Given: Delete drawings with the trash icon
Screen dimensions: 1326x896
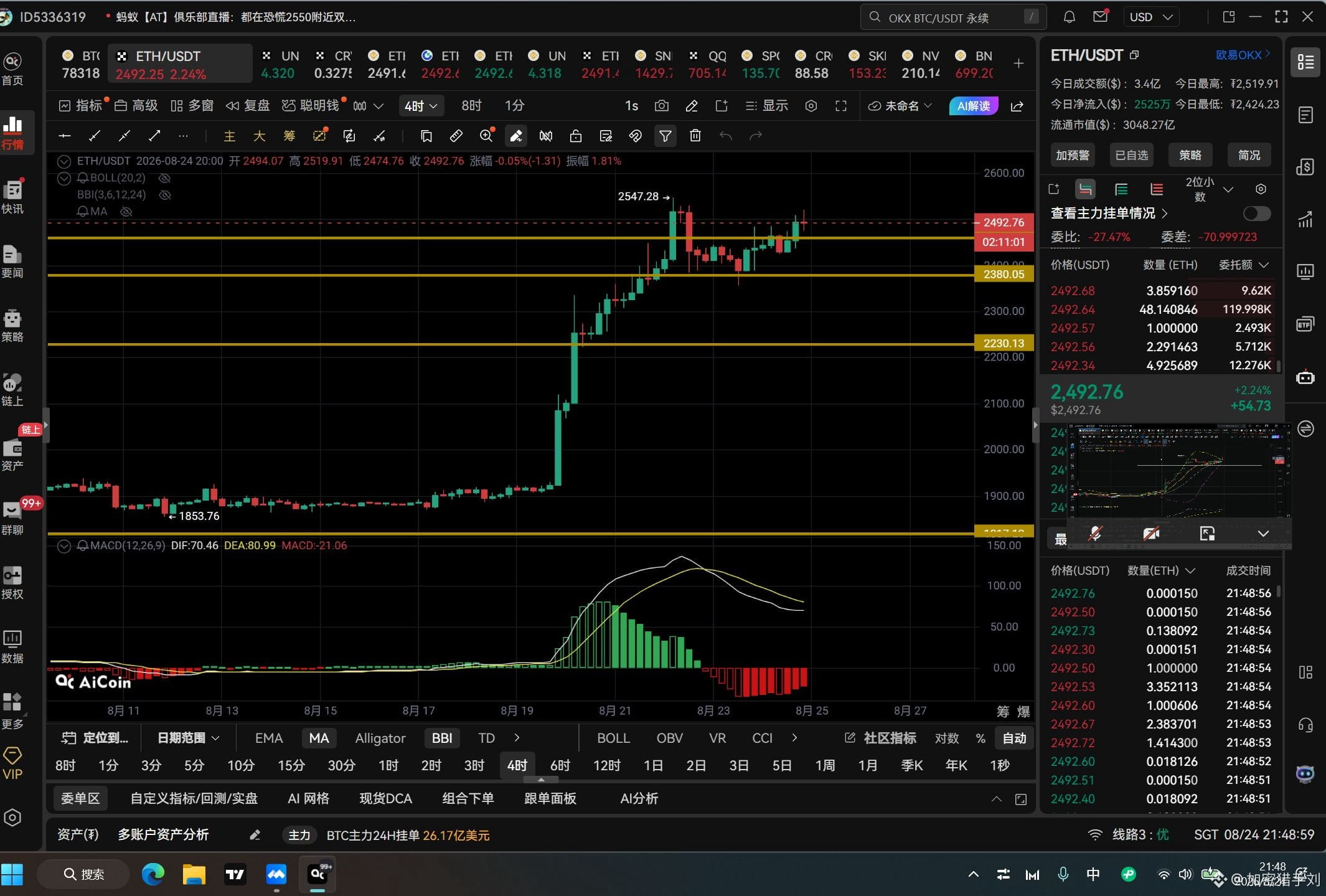Looking at the screenshot, I should (x=695, y=136).
